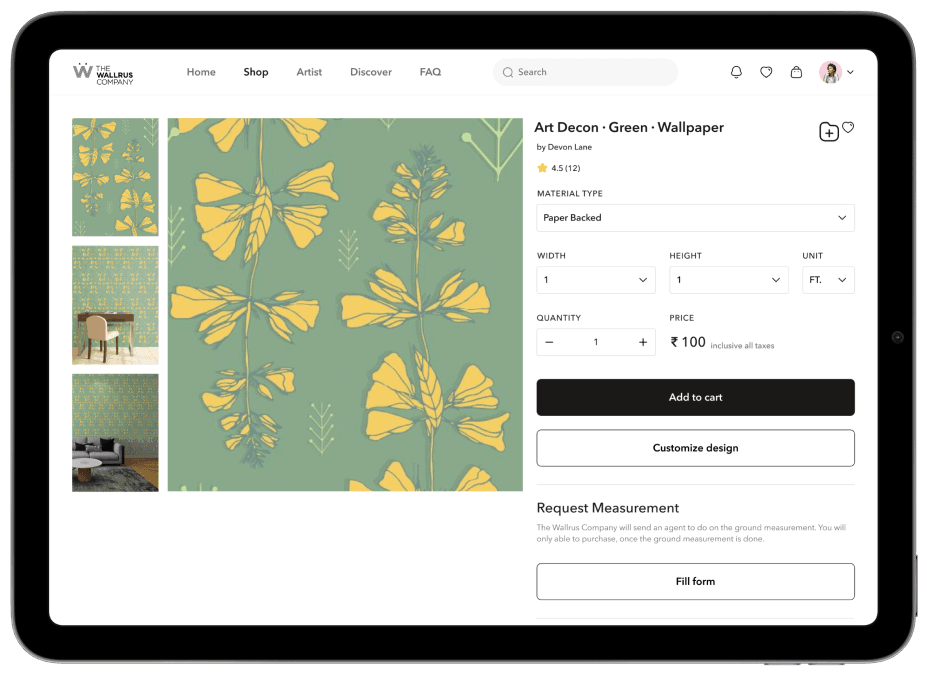The height and width of the screenshot is (674, 927).
Task: Open the notifications bell
Action: tap(736, 72)
